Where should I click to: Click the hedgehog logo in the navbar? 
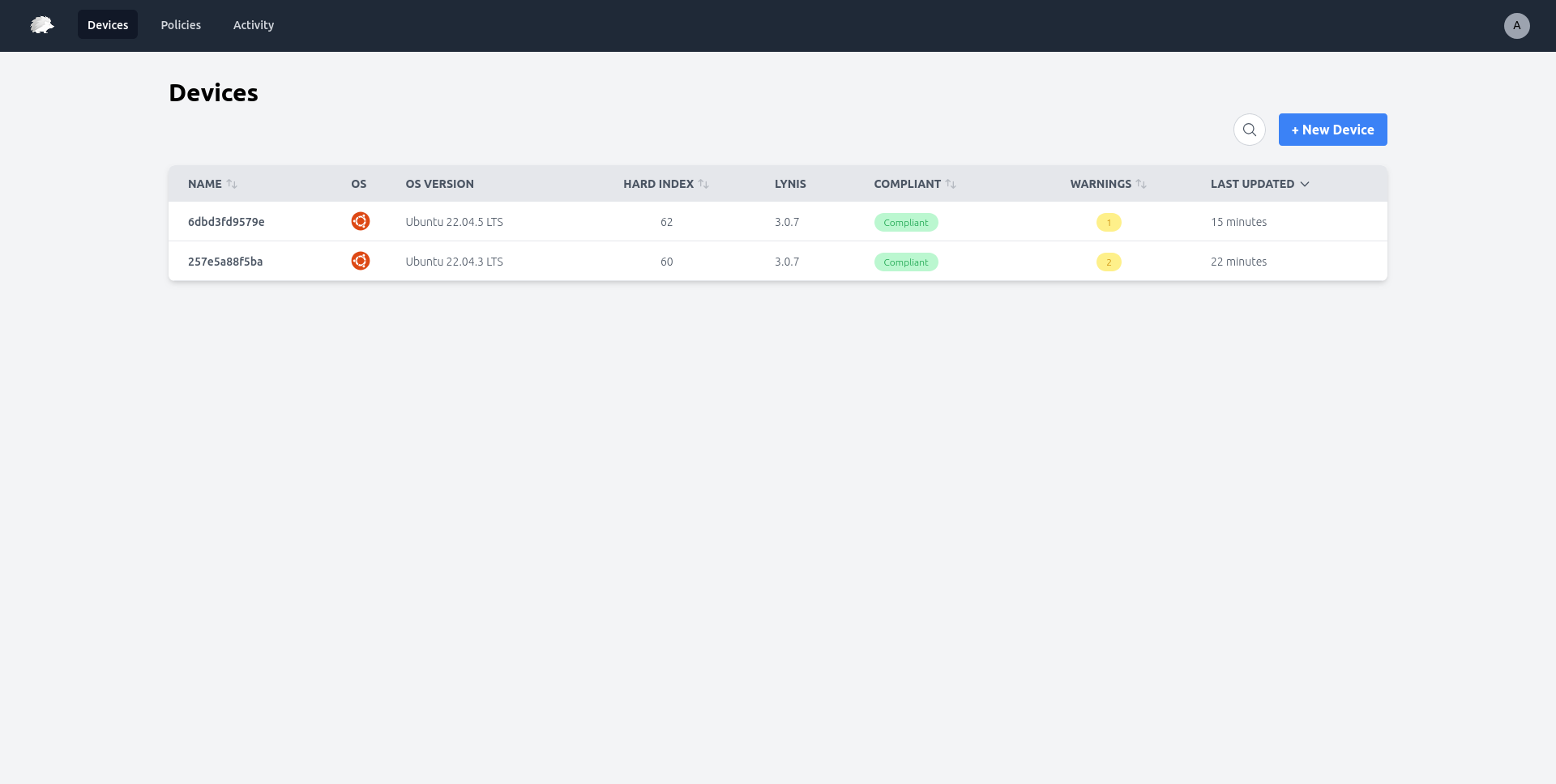[x=41, y=25]
